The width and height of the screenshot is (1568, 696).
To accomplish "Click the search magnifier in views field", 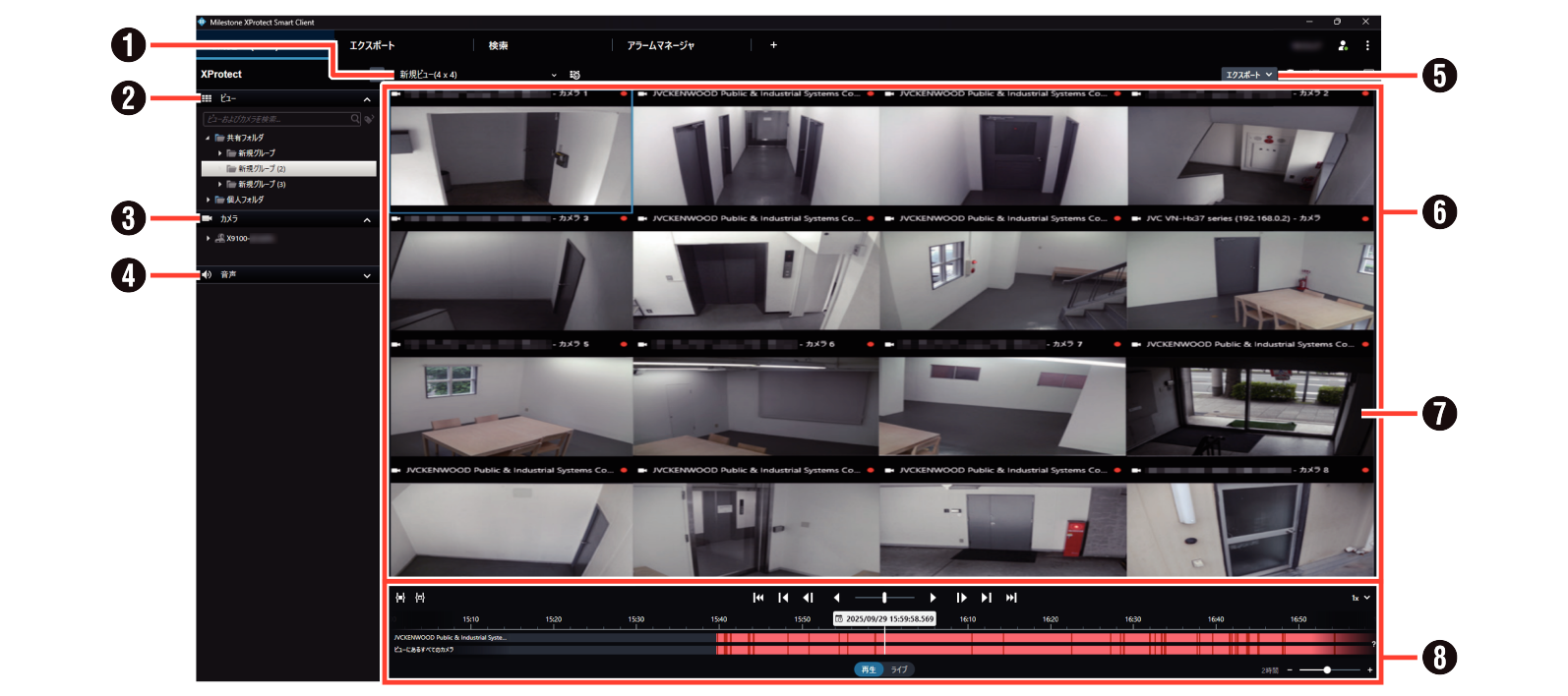I will (355, 119).
